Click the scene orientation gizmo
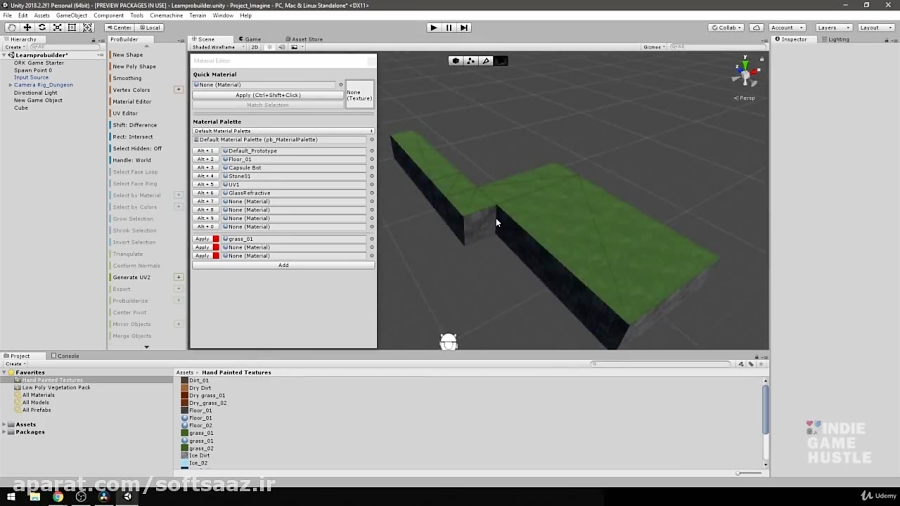Image resolution: width=900 pixels, height=506 pixels. (x=745, y=74)
